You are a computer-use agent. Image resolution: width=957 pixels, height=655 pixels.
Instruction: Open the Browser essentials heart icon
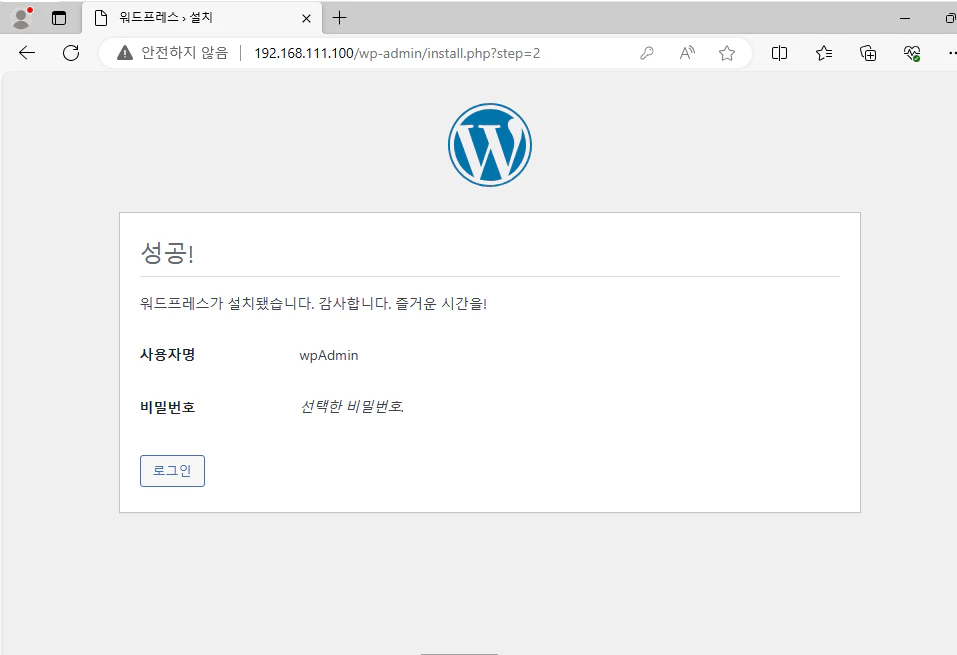pyautogui.click(x=912, y=53)
